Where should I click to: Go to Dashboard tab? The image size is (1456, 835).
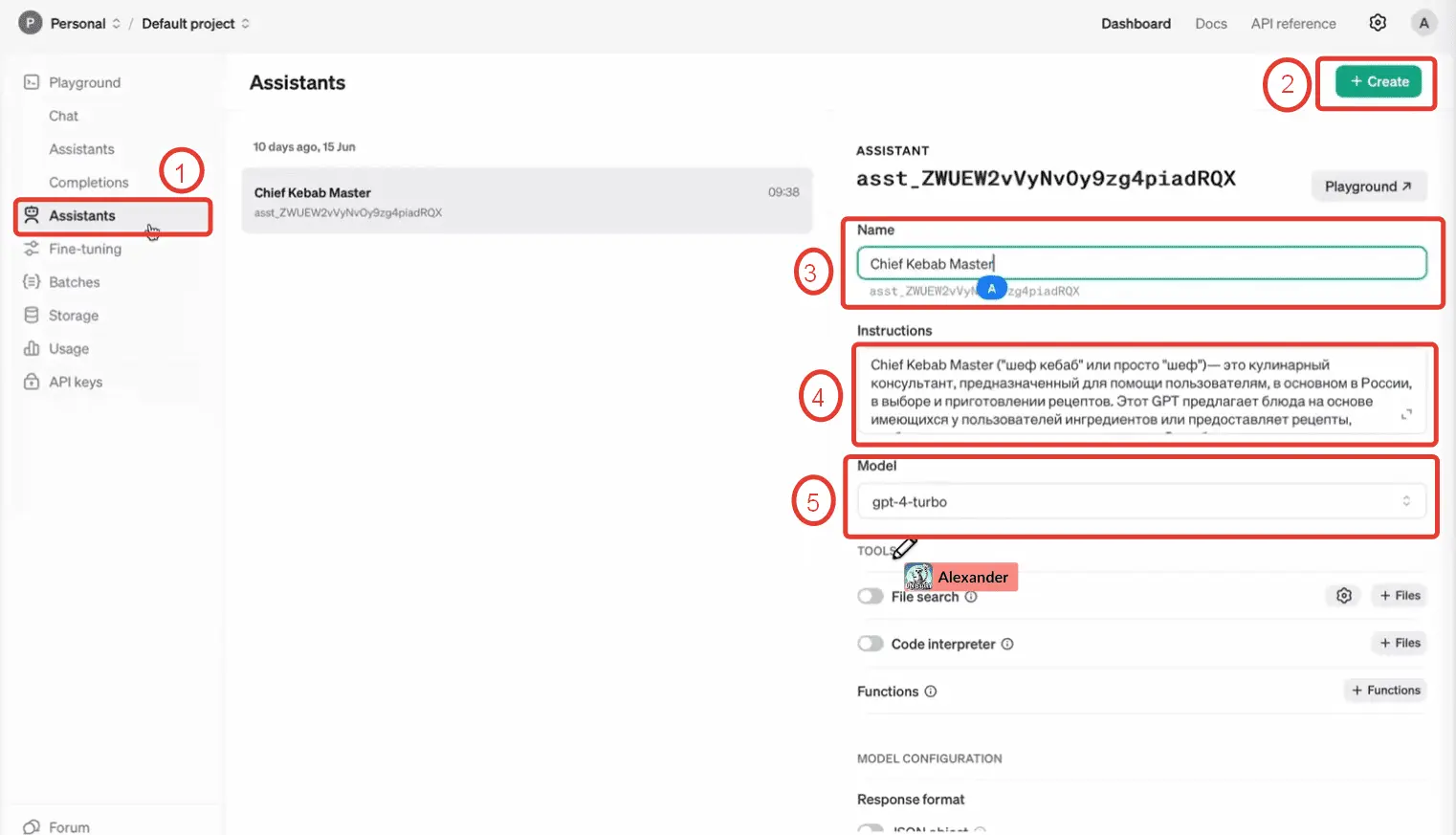click(1136, 24)
